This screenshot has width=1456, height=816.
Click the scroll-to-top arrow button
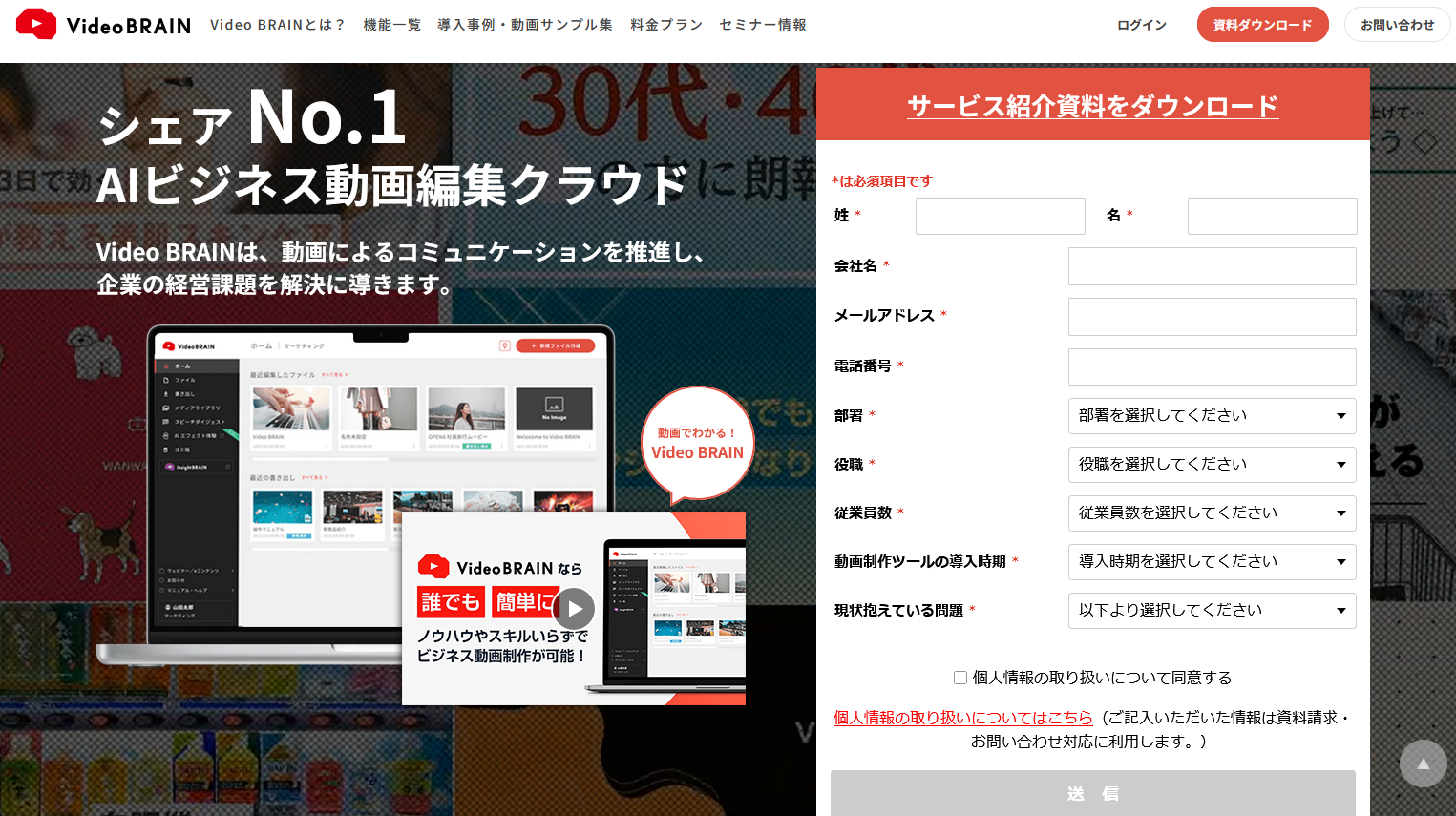pyautogui.click(x=1423, y=764)
